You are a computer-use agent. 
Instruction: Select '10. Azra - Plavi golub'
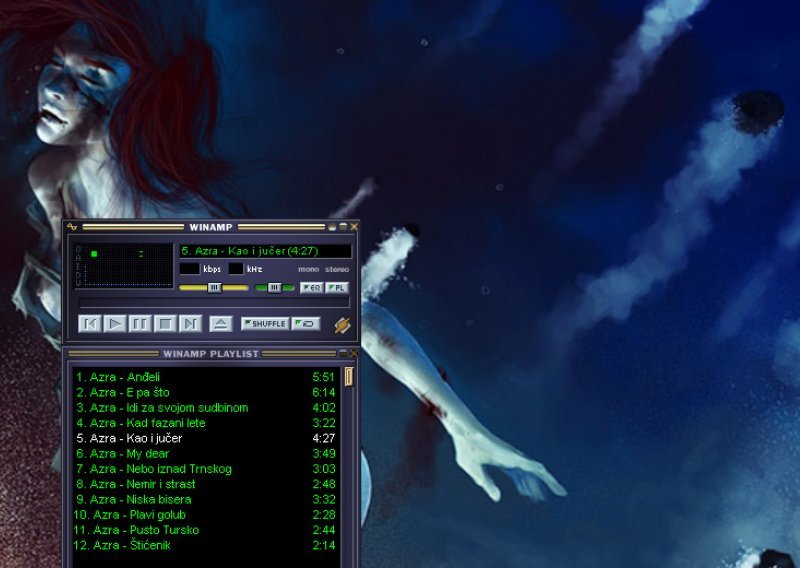click(x=206, y=515)
